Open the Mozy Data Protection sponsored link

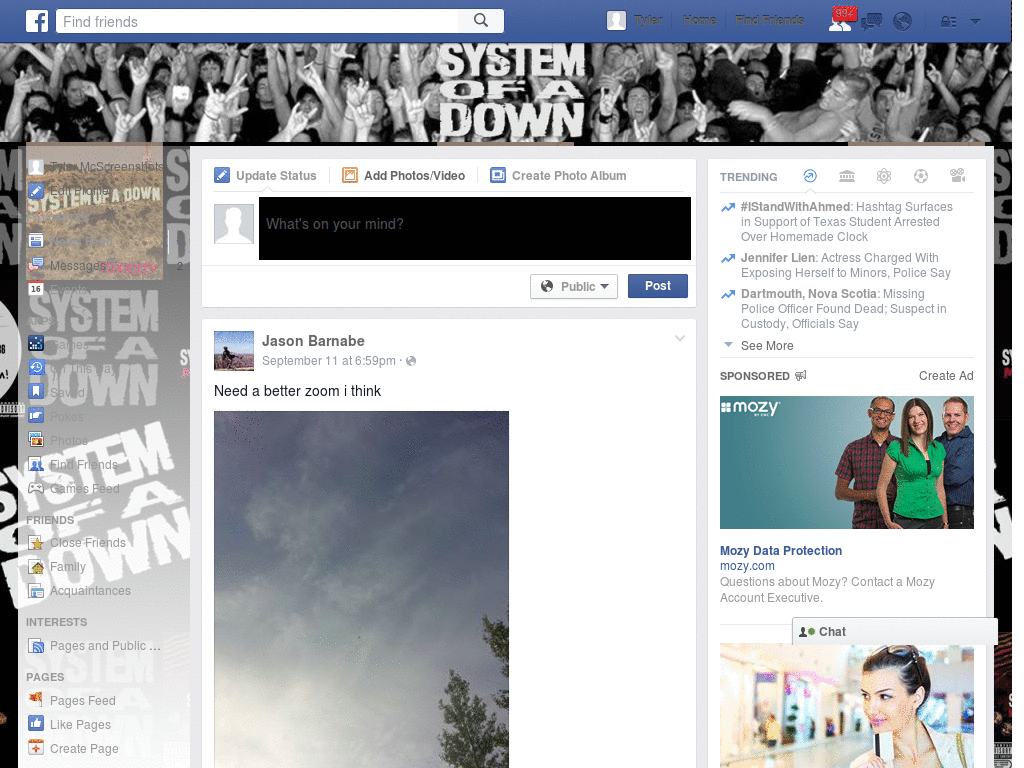coord(781,550)
